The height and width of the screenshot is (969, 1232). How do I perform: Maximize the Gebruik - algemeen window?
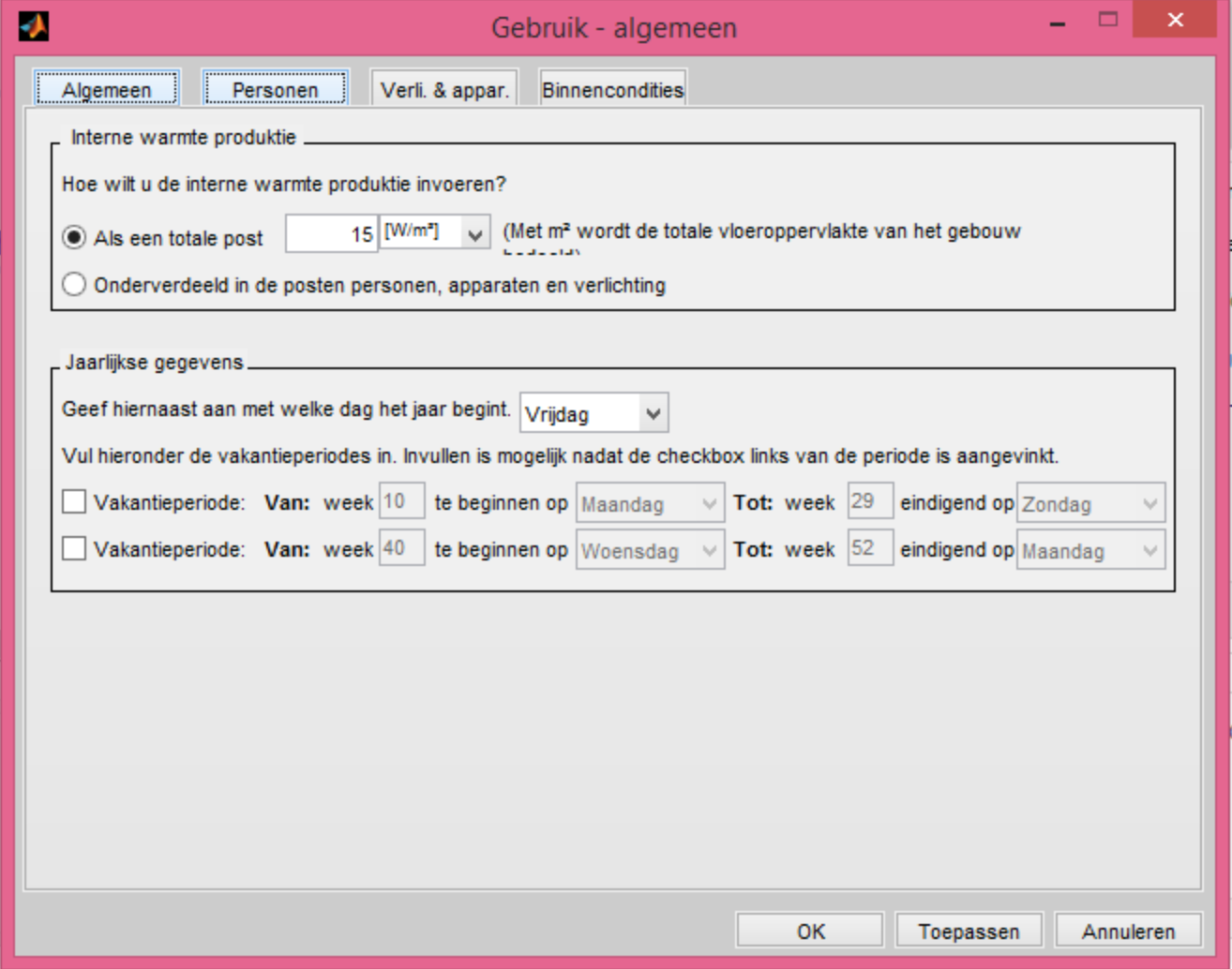click(1108, 20)
